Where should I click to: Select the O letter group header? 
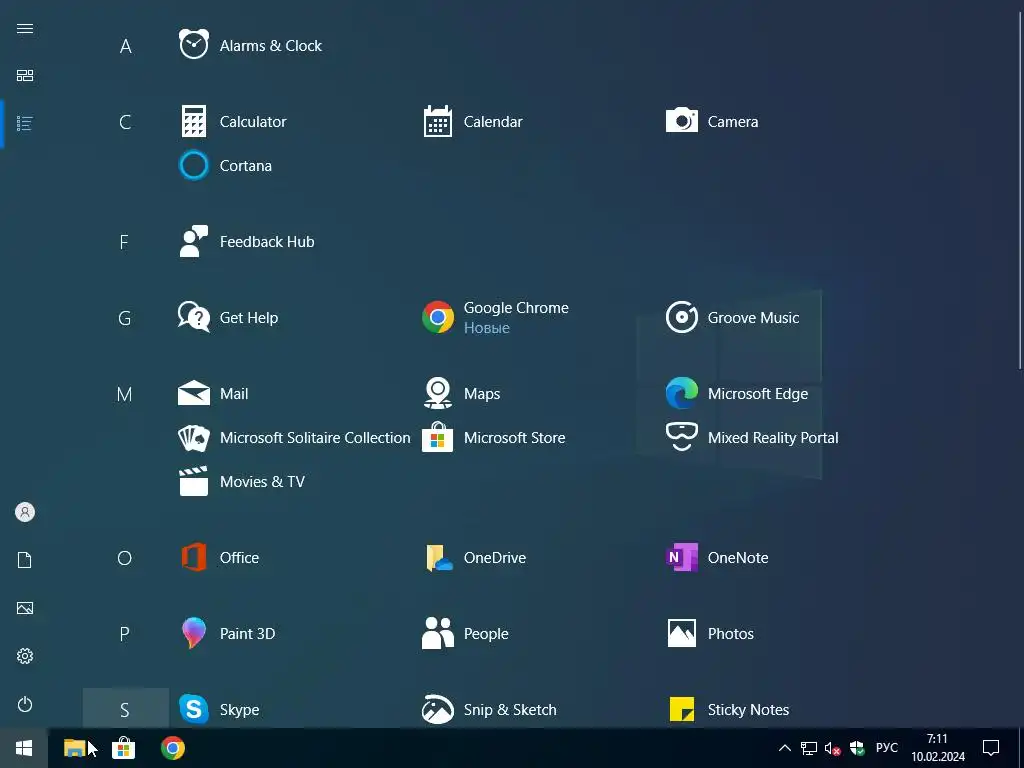pos(125,558)
